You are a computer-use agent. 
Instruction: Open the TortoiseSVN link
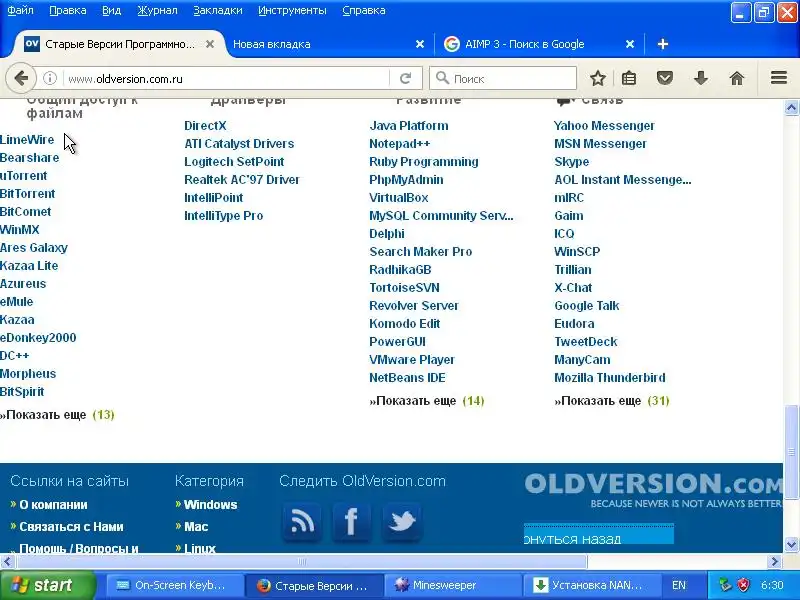[x=404, y=288]
